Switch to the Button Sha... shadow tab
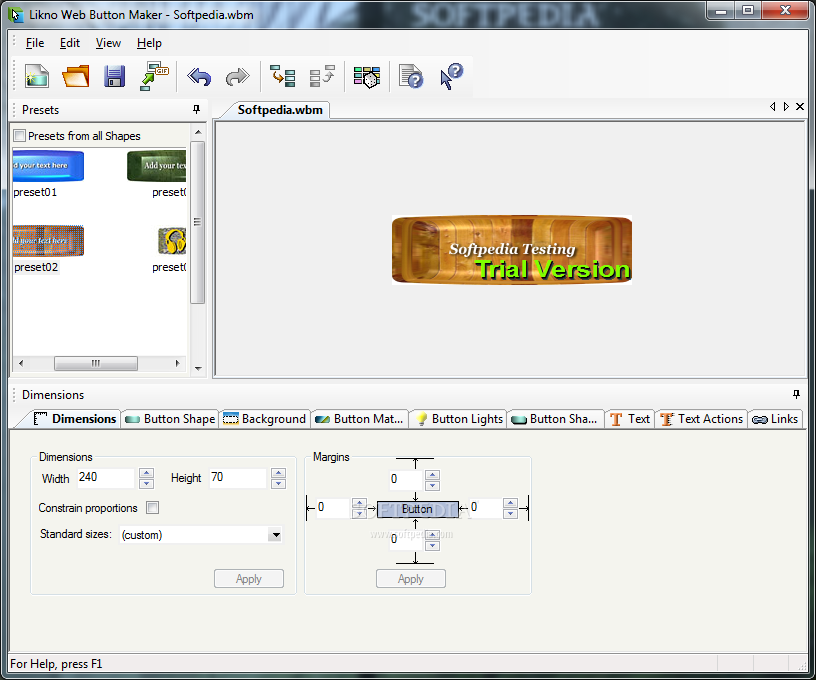Viewport: 816px width, 680px height. click(555, 419)
